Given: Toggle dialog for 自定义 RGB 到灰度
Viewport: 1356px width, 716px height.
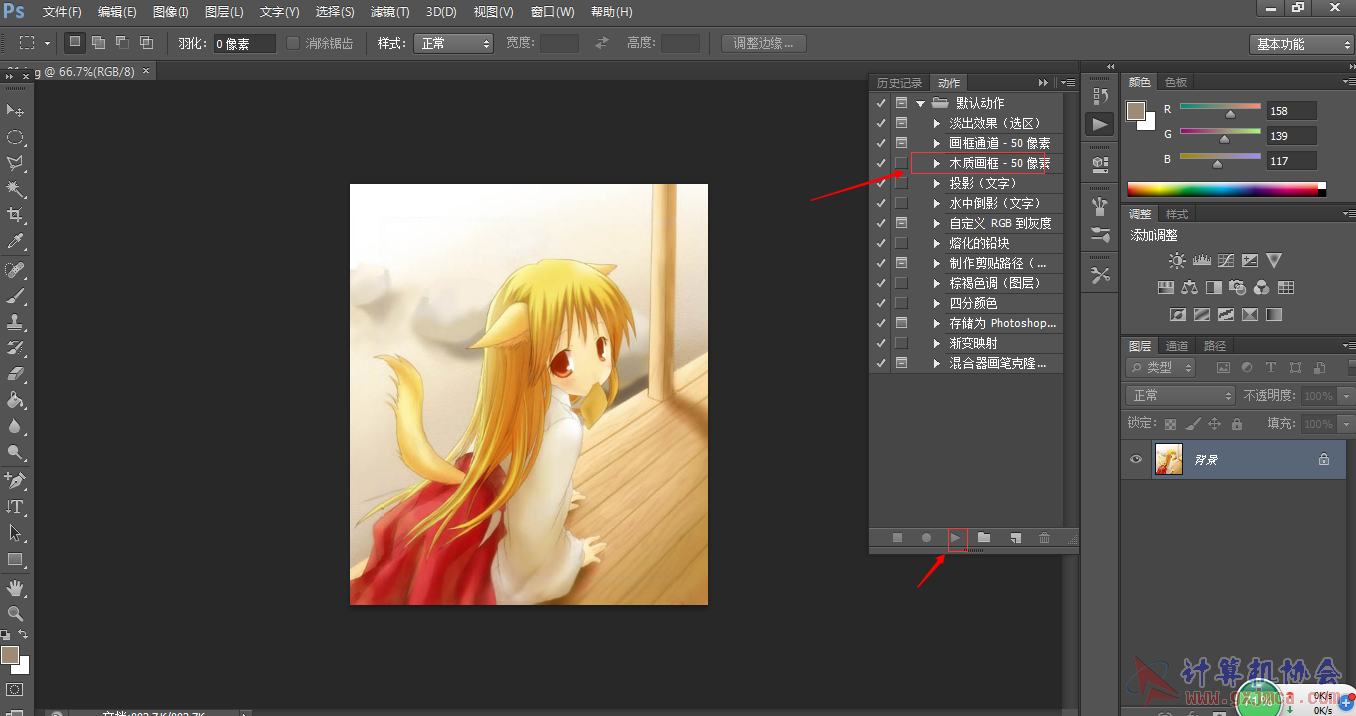Looking at the screenshot, I should [901, 223].
